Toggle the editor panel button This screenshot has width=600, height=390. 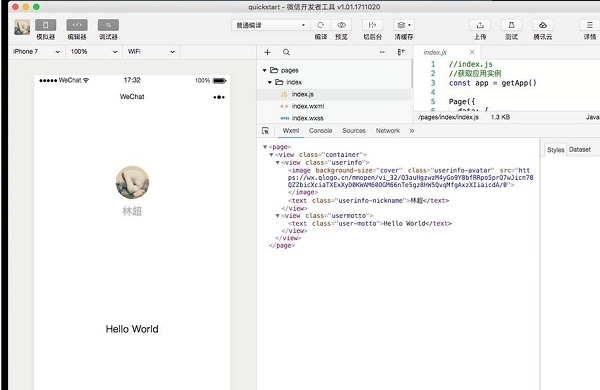coord(77,25)
